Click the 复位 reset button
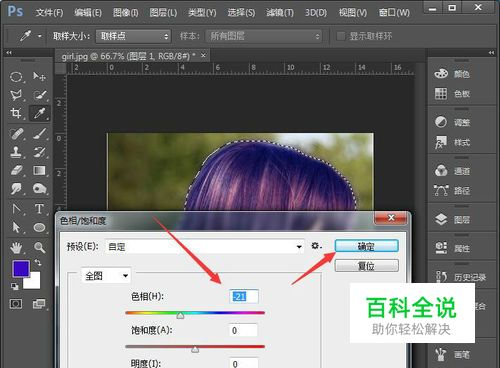The width and height of the screenshot is (500, 368). [366, 266]
